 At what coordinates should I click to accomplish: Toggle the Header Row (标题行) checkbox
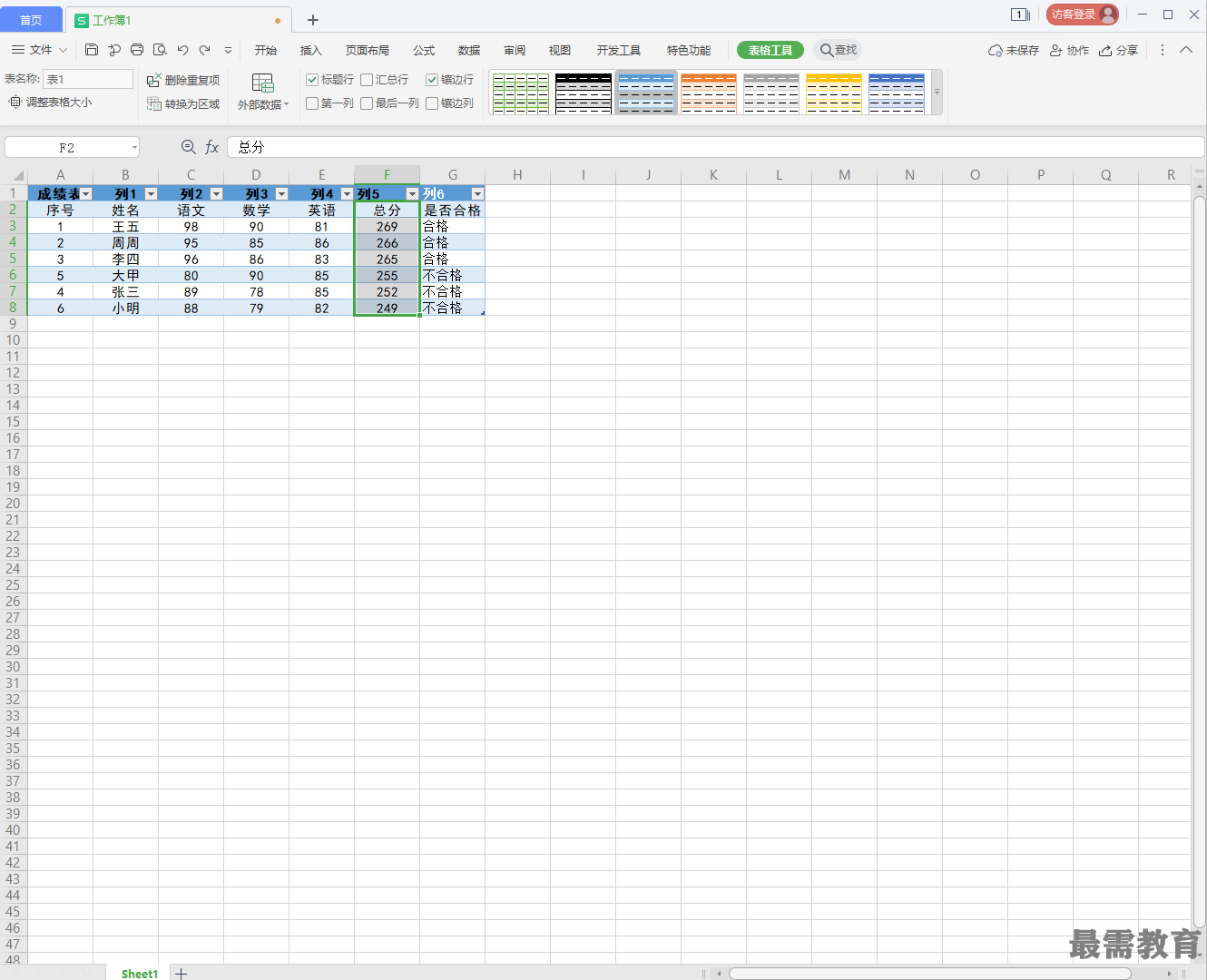(312, 80)
